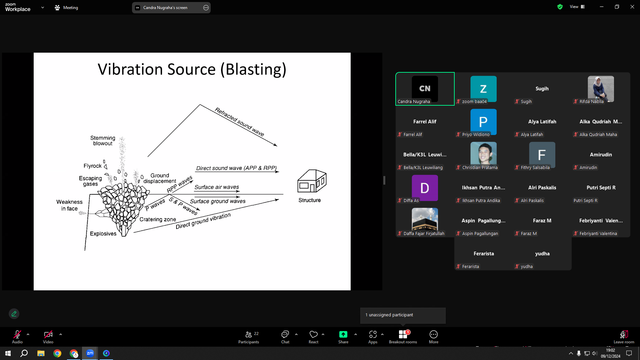Open annotation pencil icon below the slide
The image size is (640, 360).
point(14,313)
